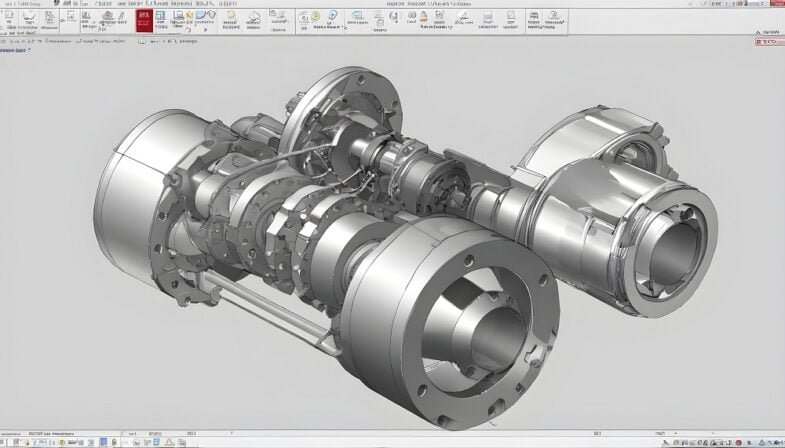The width and height of the screenshot is (785, 448).
Task: Click the red highlighted ribbon button
Action: pos(144,21)
